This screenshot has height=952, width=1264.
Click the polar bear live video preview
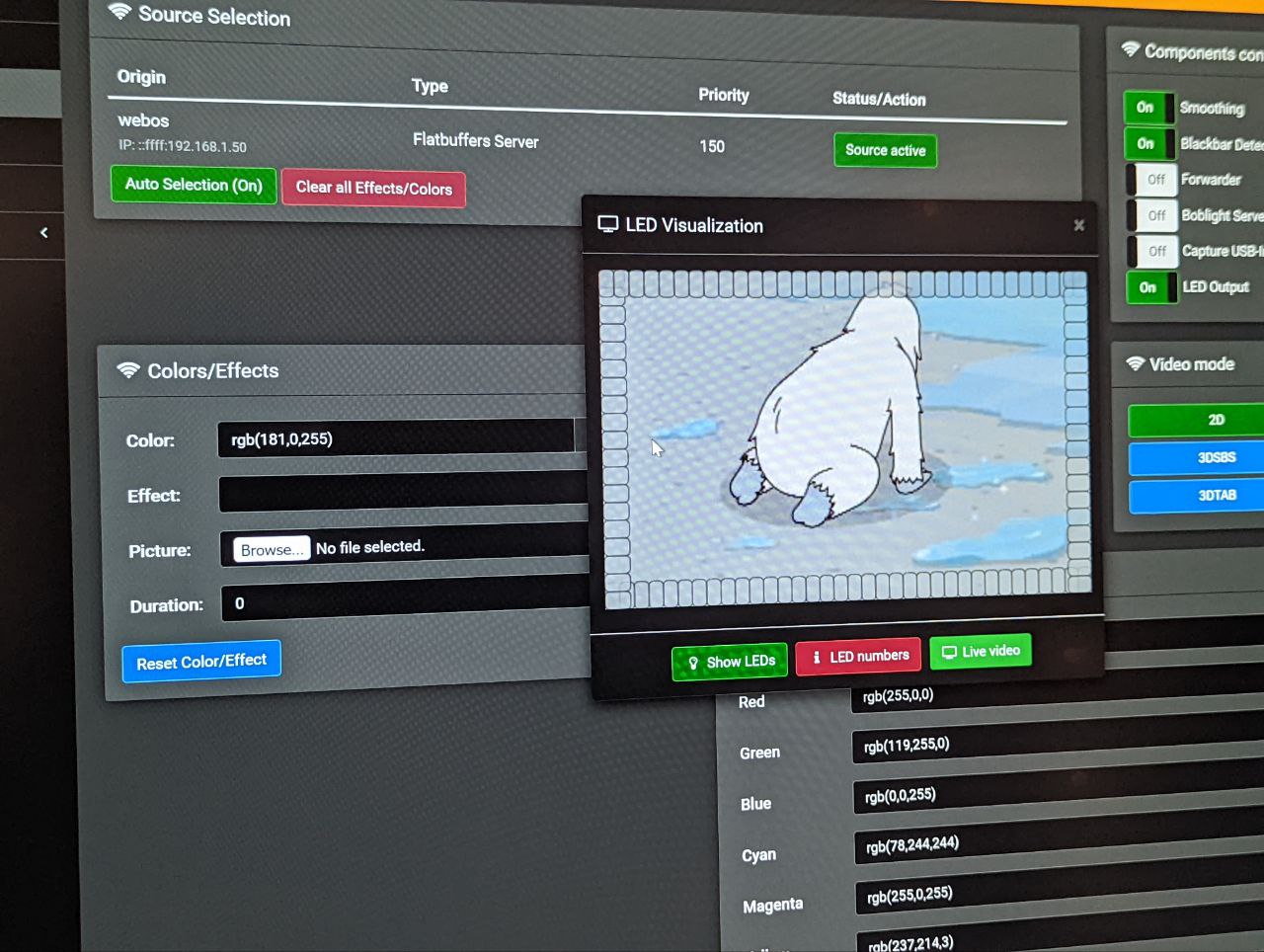[x=846, y=440]
